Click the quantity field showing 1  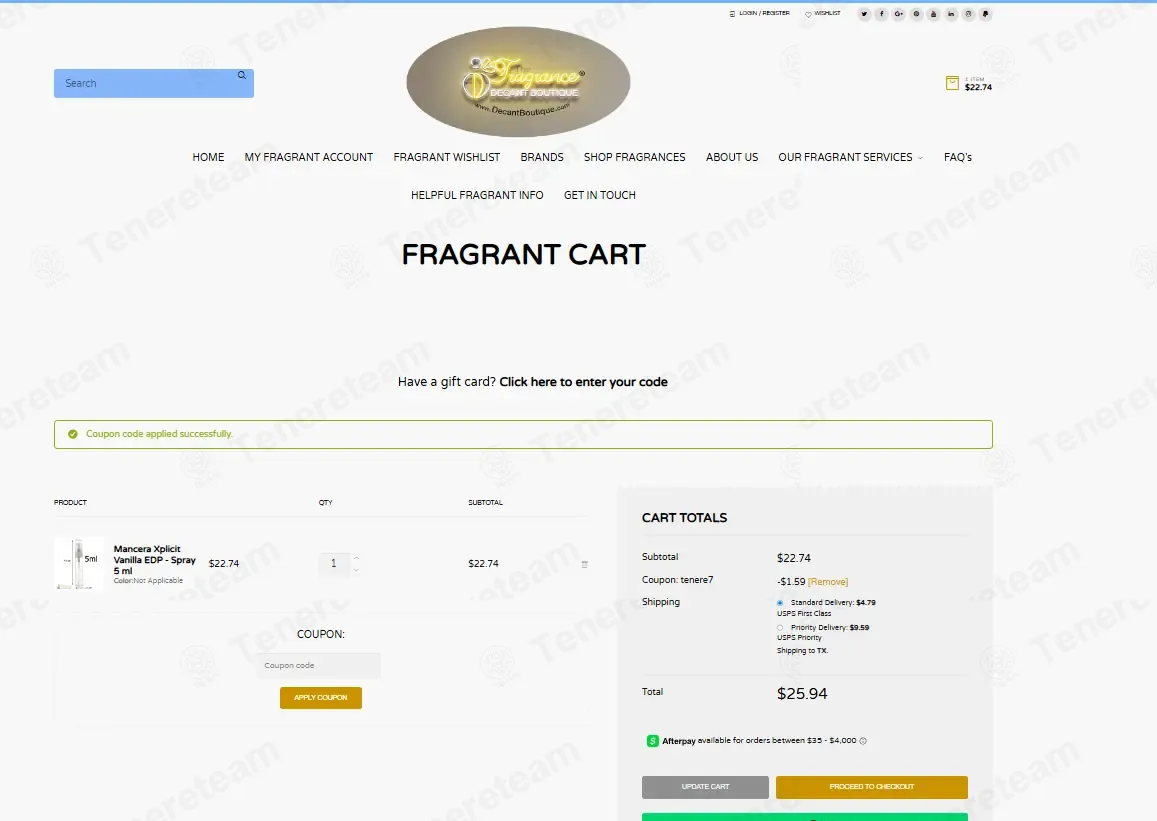(x=334, y=564)
